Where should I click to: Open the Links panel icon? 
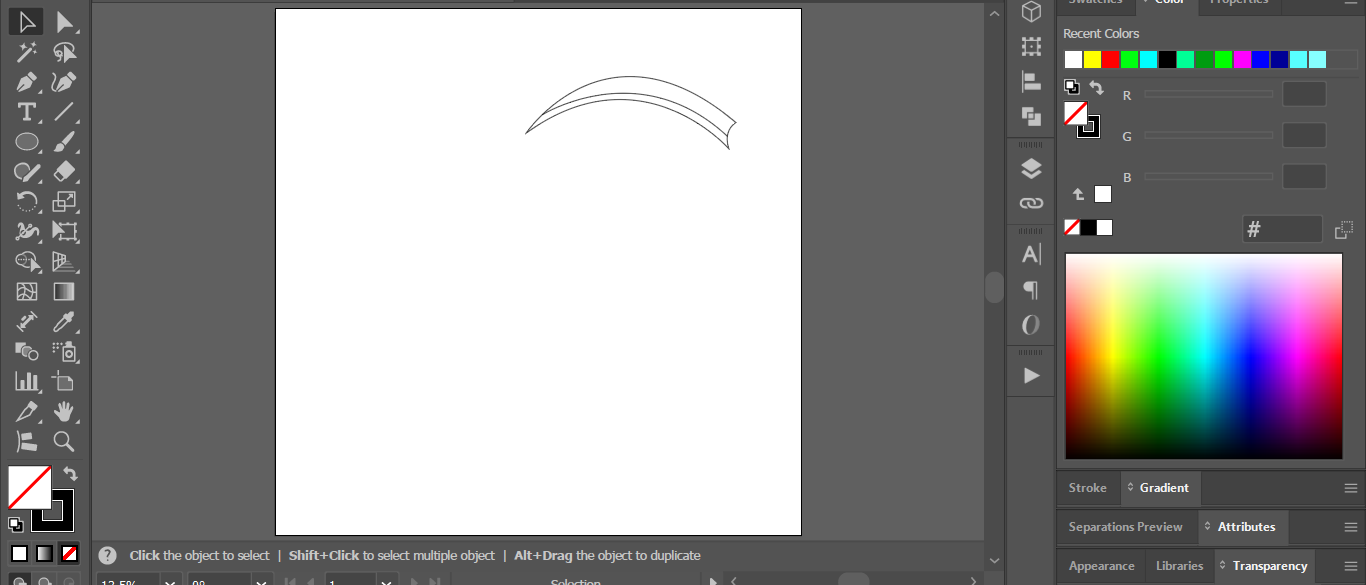(1031, 203)
